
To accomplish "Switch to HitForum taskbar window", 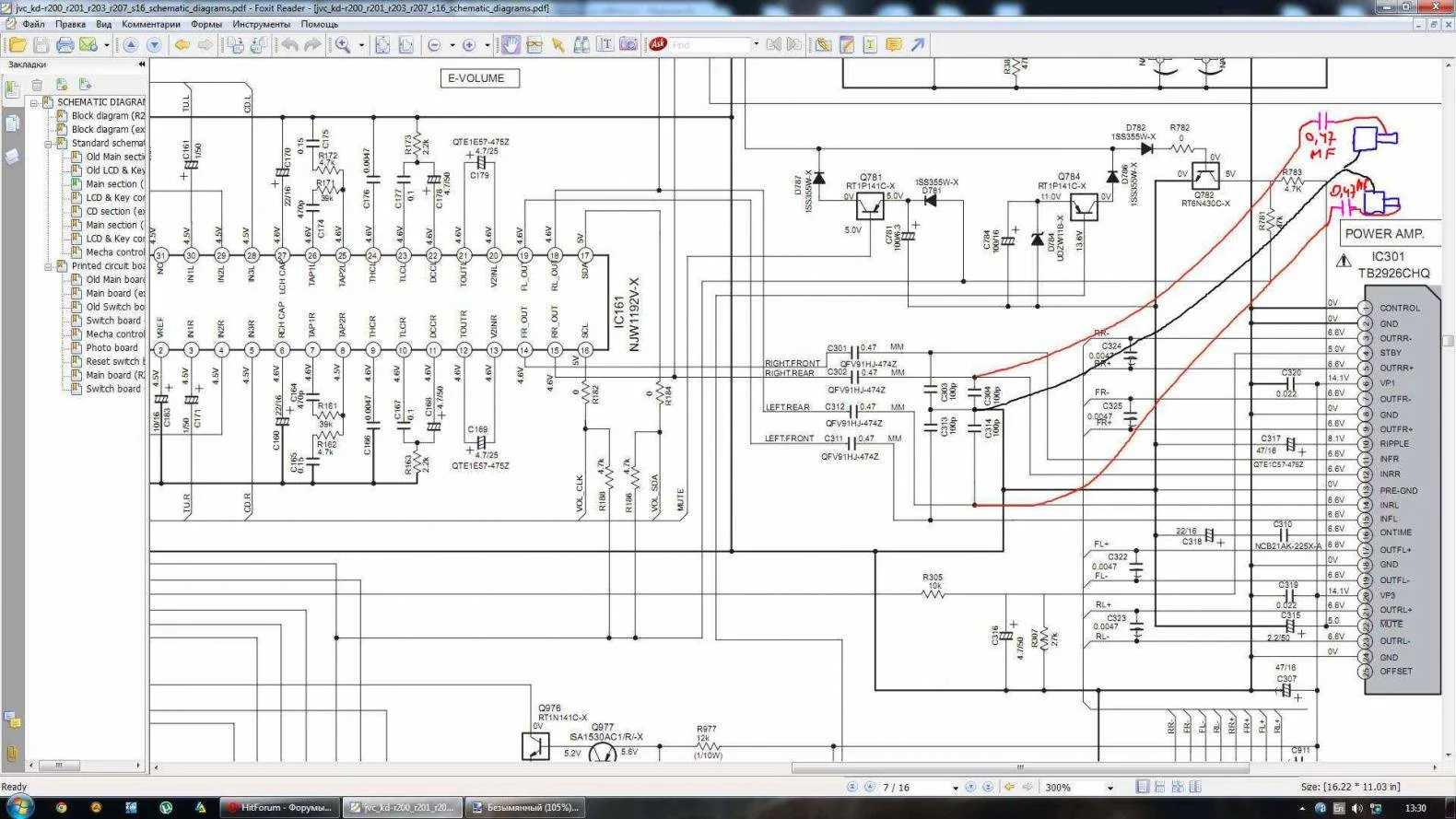I will coord(280,807).
